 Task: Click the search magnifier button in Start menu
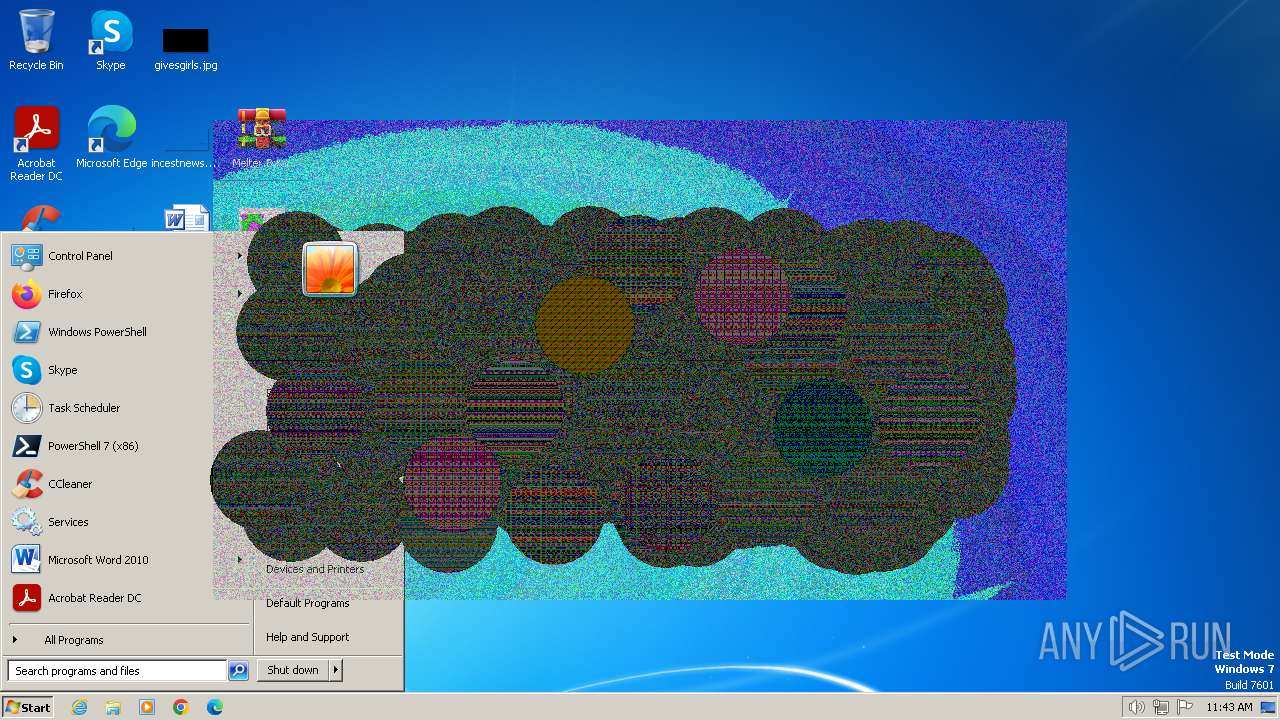[x=238, y=671]
